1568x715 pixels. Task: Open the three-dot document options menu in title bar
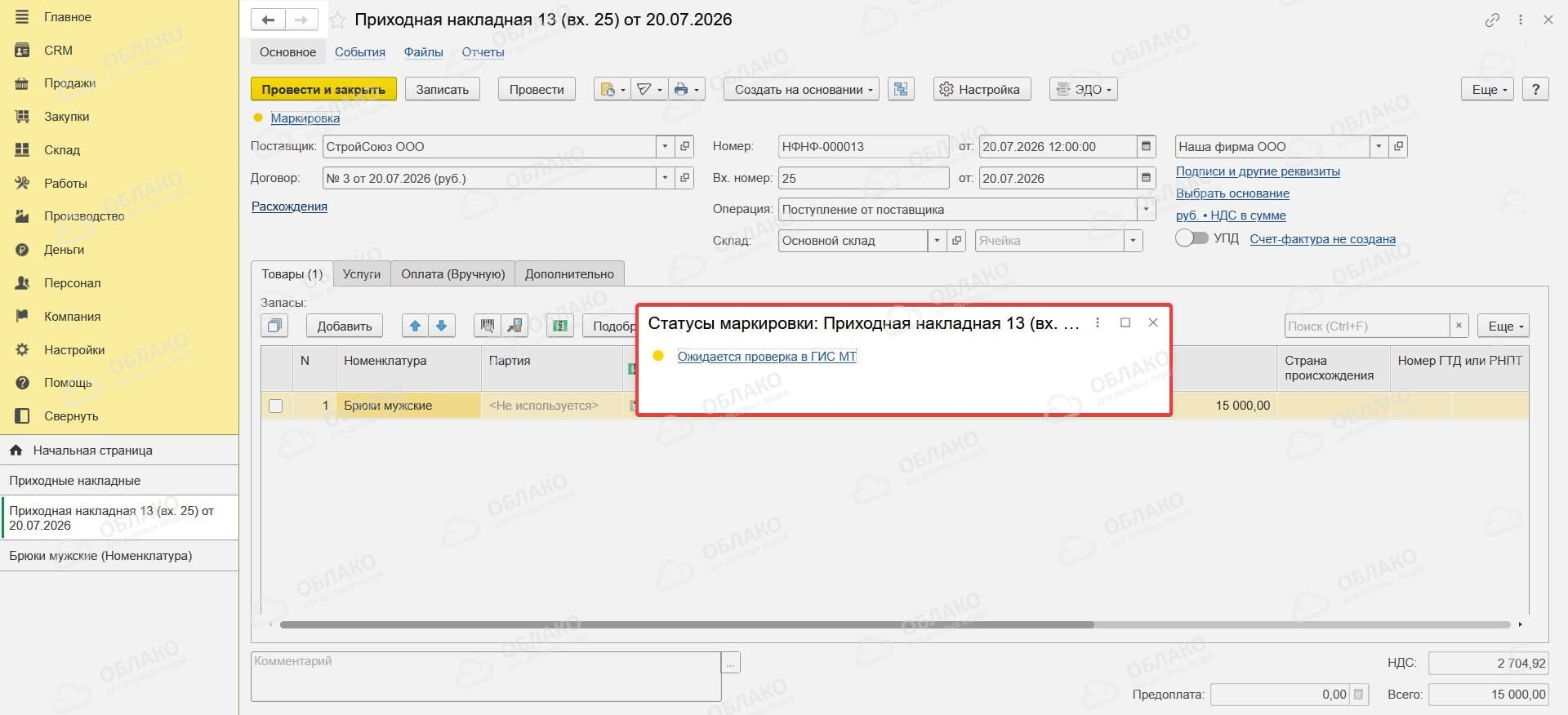(x=1521, y=20)
